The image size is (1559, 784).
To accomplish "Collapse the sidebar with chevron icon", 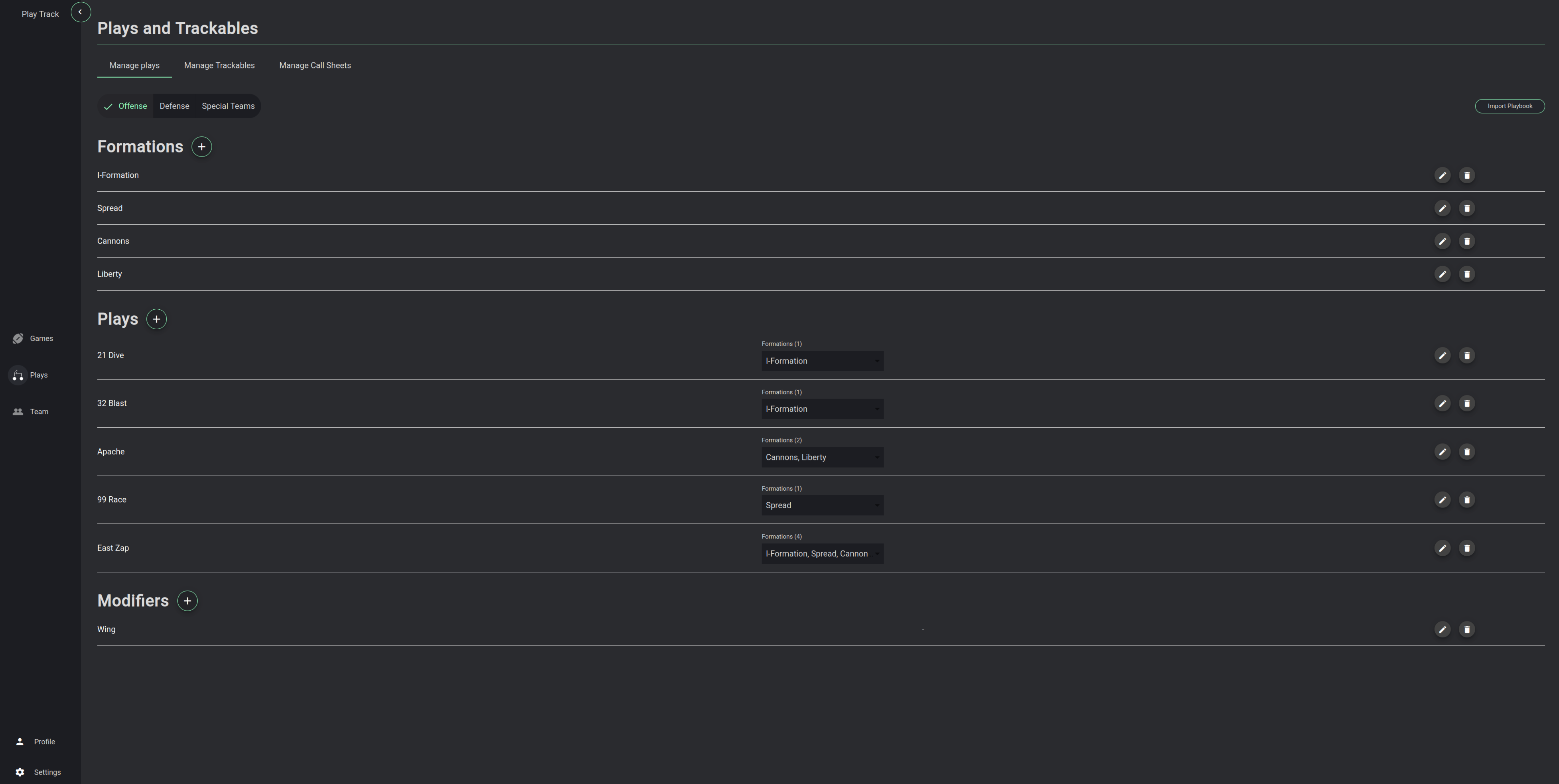I will [81, 12].
